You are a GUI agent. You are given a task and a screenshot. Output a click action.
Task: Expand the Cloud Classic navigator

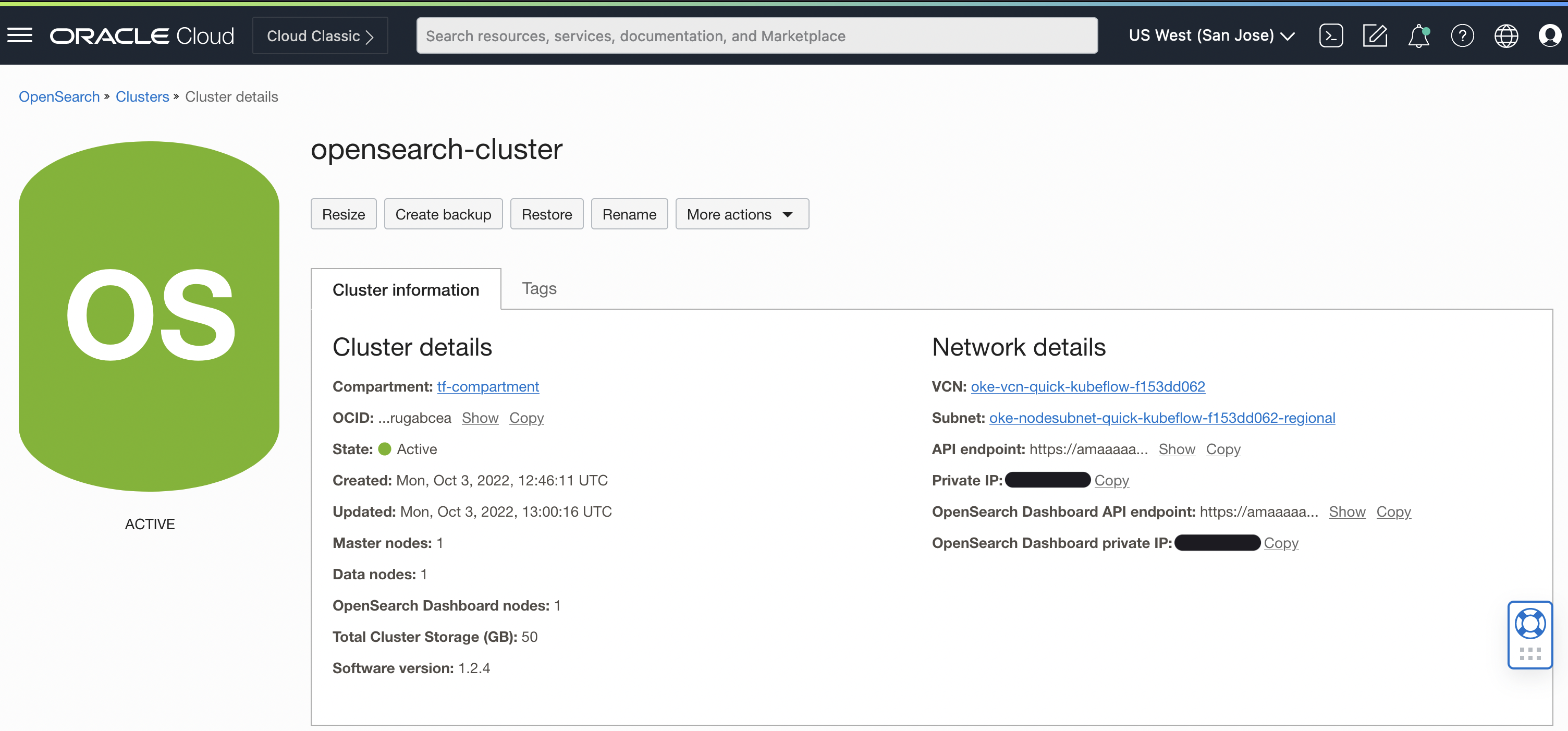coord(320,35)
